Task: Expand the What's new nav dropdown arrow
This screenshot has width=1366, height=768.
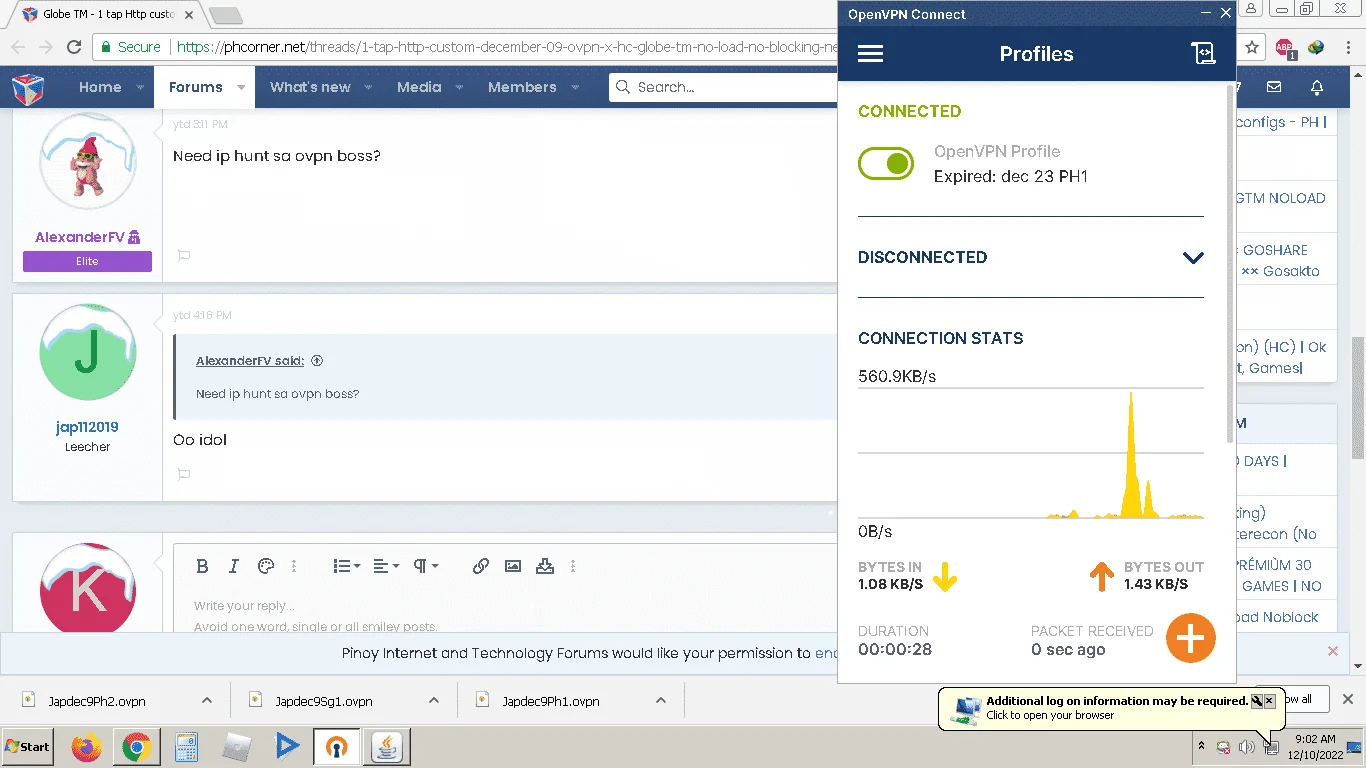Action: tap(368, 87)
